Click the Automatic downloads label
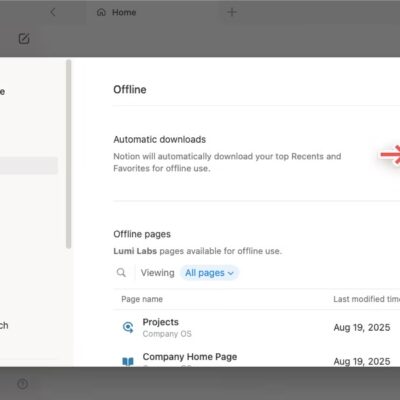The image size is (400, 400). click(x=159, y=139)
